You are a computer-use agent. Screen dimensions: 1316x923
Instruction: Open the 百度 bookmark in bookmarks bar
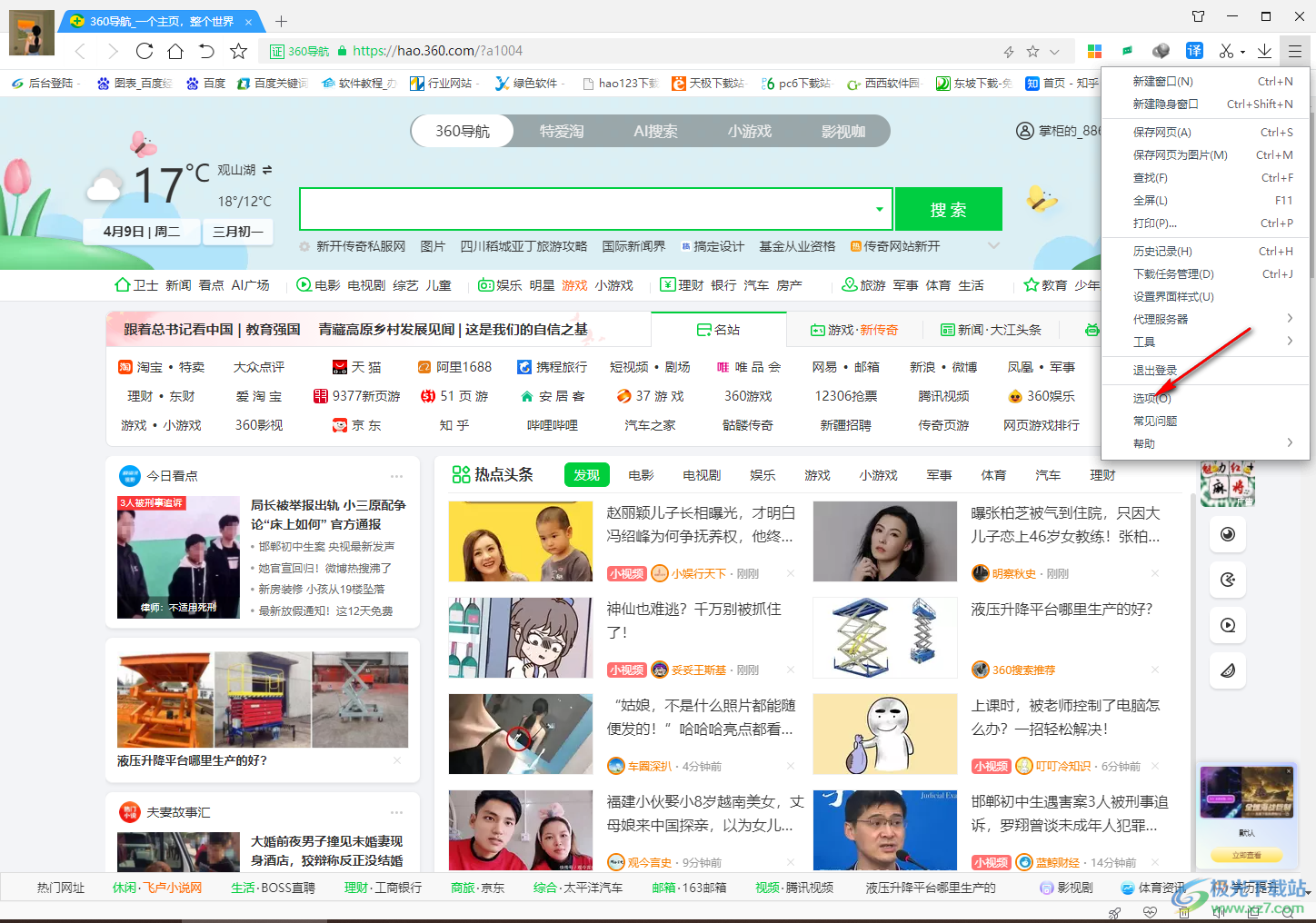pos(205,83)
